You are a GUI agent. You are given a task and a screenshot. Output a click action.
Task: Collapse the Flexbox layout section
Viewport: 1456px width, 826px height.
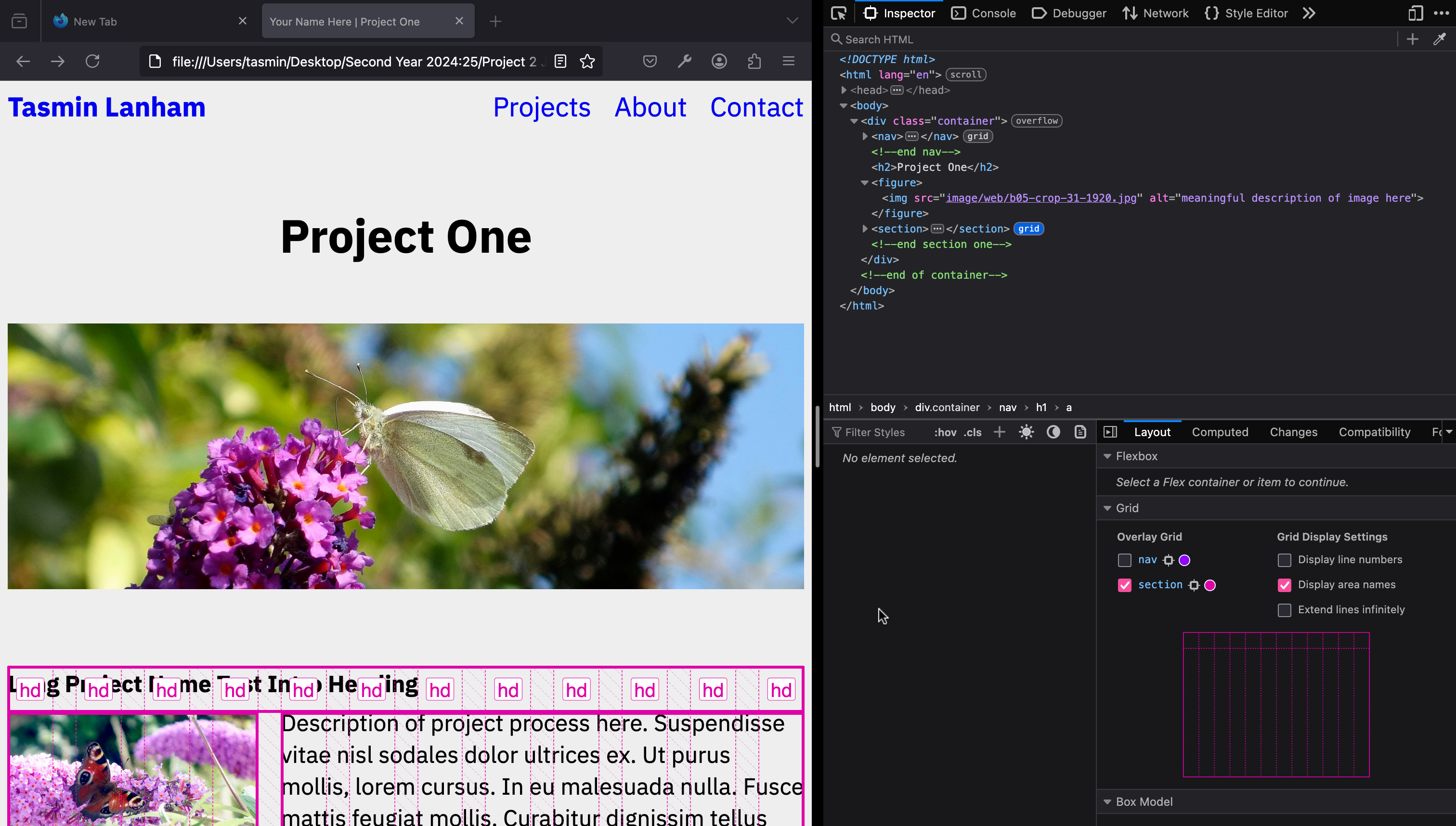pyautogui.click(x=1107, y=456)
